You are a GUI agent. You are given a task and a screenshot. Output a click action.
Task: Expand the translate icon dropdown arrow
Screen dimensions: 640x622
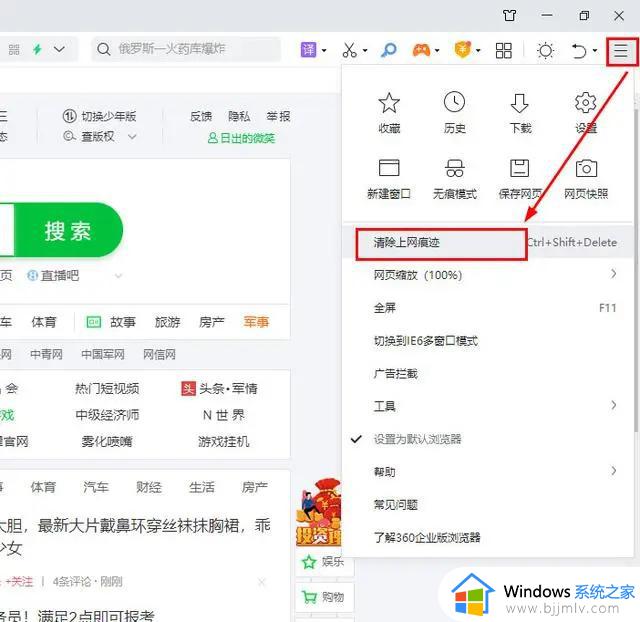pos(324,51)
